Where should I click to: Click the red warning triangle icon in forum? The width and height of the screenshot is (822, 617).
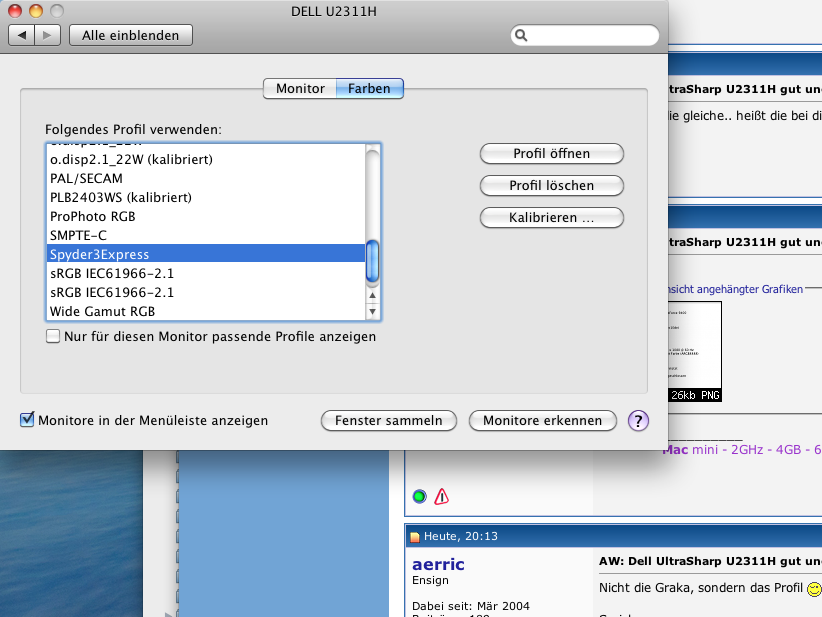click(x=441, y=496)
